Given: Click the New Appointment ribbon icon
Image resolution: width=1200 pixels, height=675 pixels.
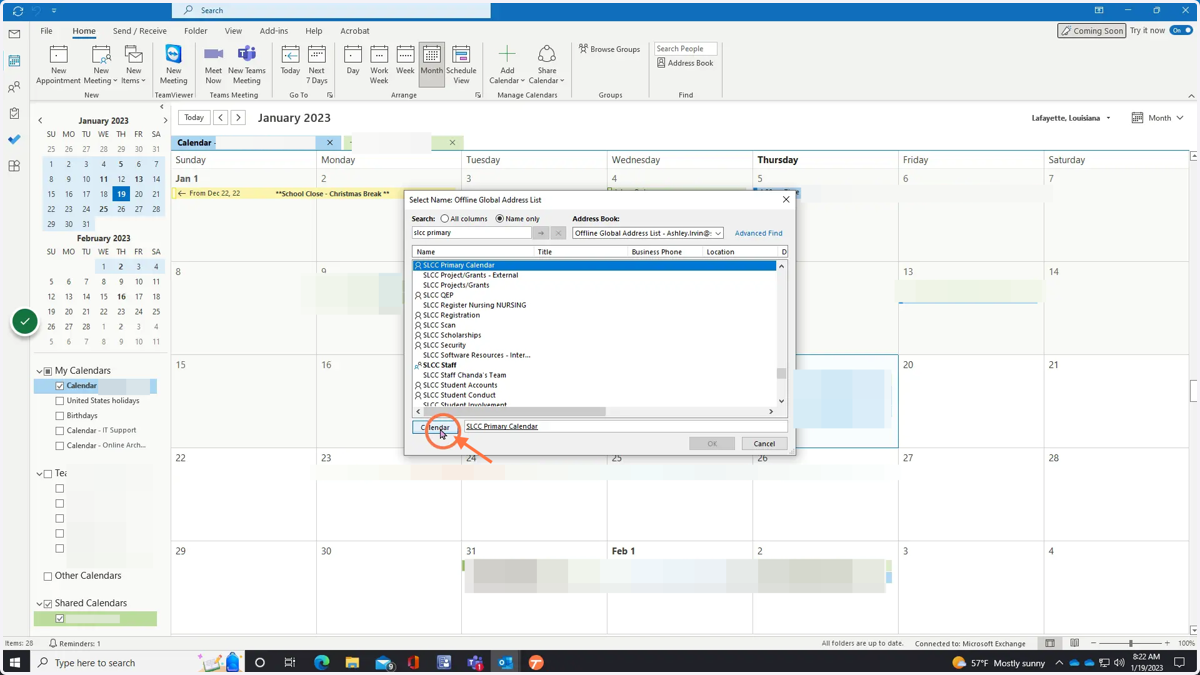Looking at the screenshot, I should point(58,65).
